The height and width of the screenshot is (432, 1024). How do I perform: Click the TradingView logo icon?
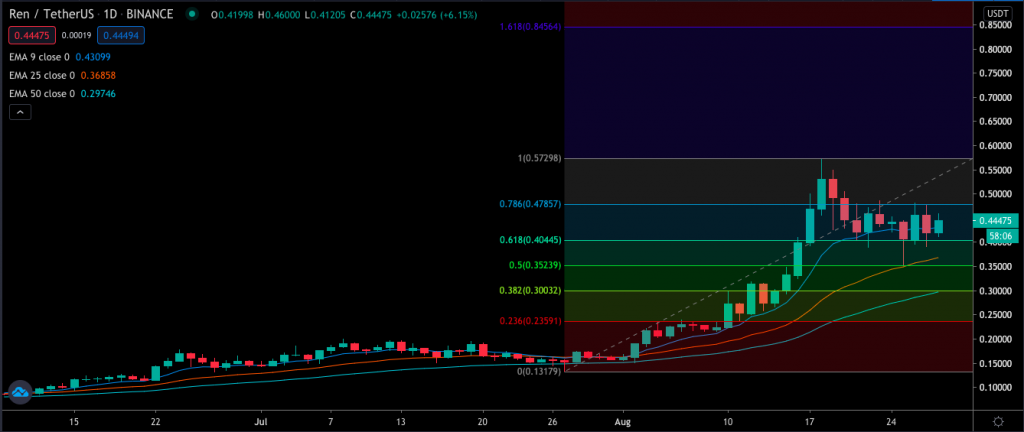point(17,393)
